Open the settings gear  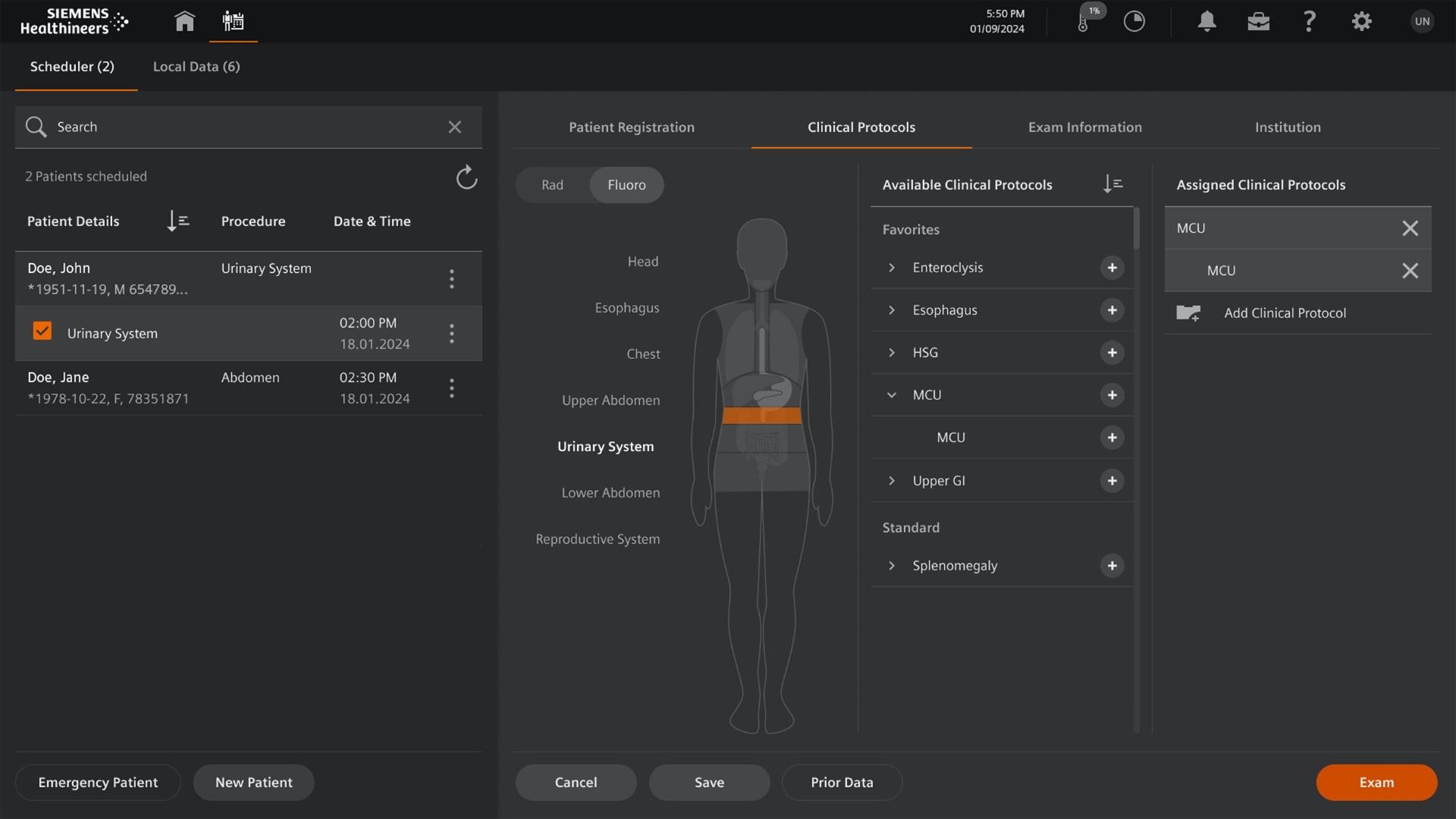1360,21
